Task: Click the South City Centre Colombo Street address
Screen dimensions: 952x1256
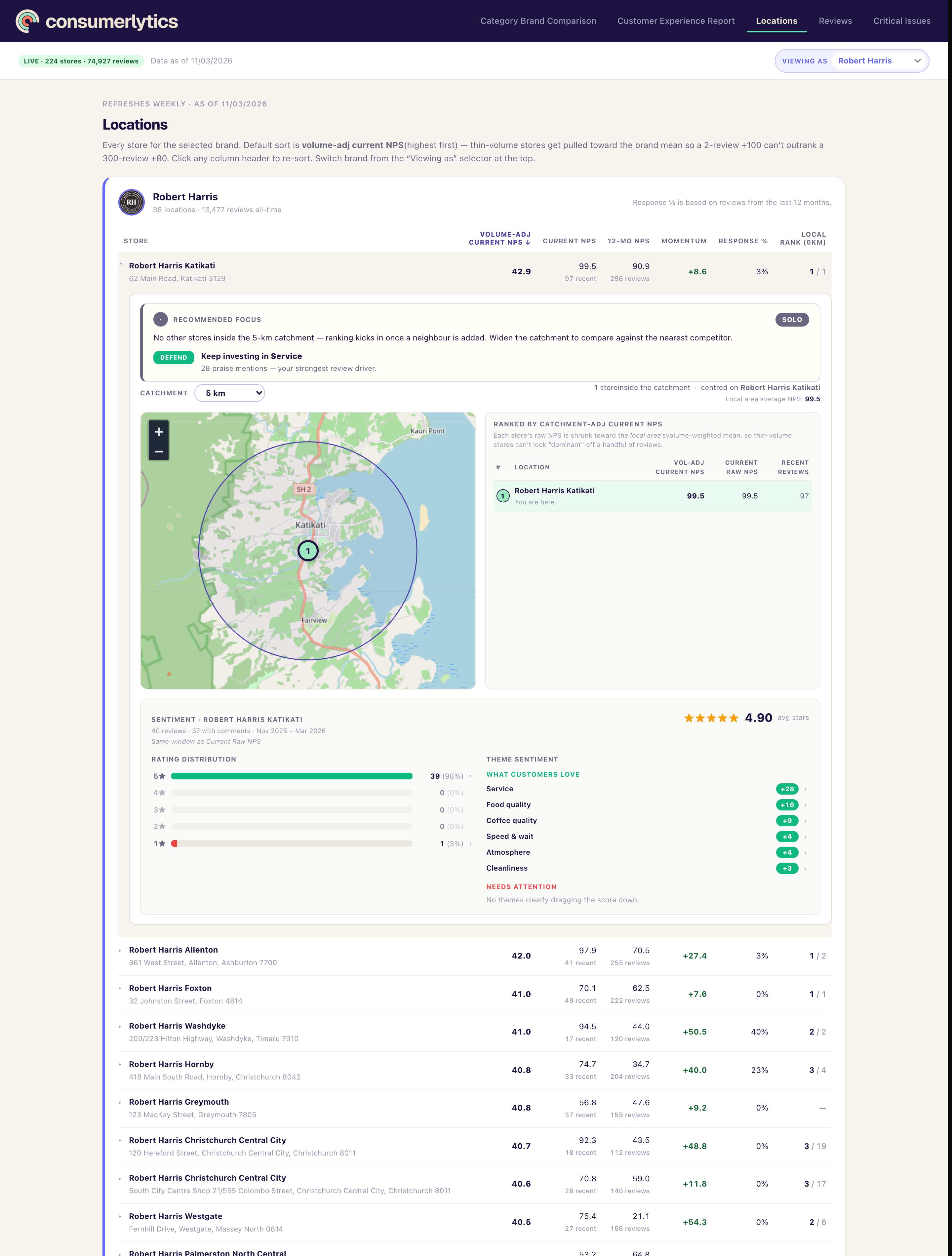Action: [290, 1191]
